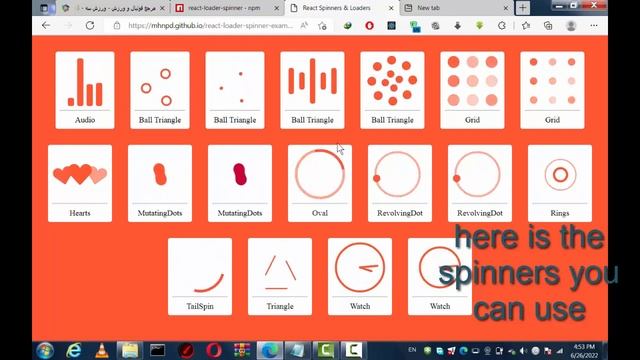640x360 pixels.
Task: Click the red Opera extension icon
Action: (x=369, y=25)
